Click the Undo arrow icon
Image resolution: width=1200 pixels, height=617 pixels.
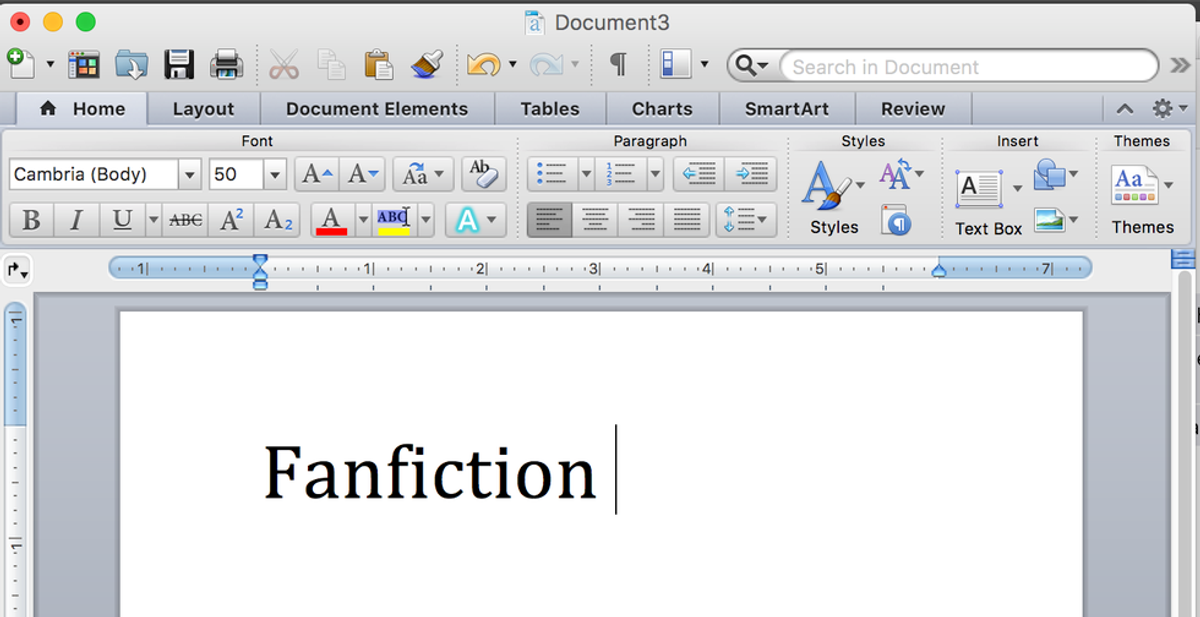click(x=482, y=65)
